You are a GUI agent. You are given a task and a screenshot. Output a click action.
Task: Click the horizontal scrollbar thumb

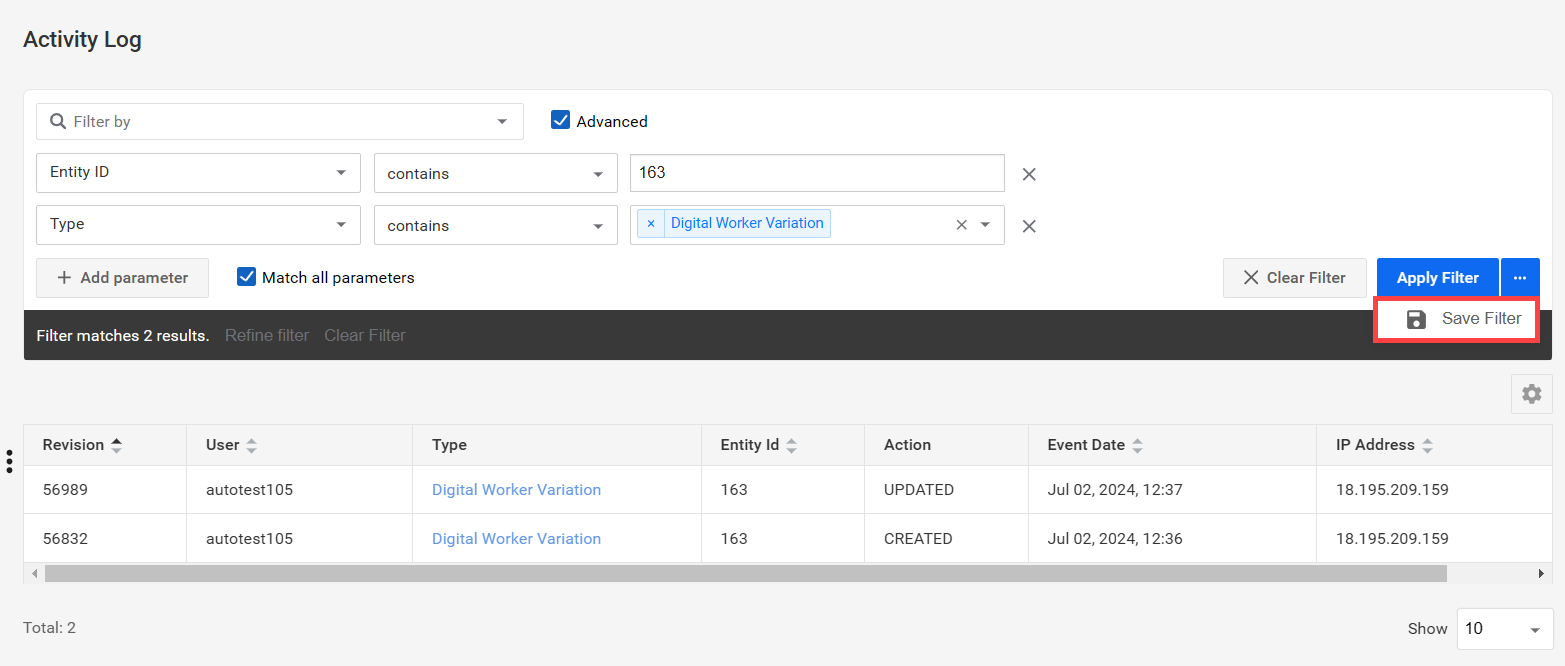click(745, 573)
